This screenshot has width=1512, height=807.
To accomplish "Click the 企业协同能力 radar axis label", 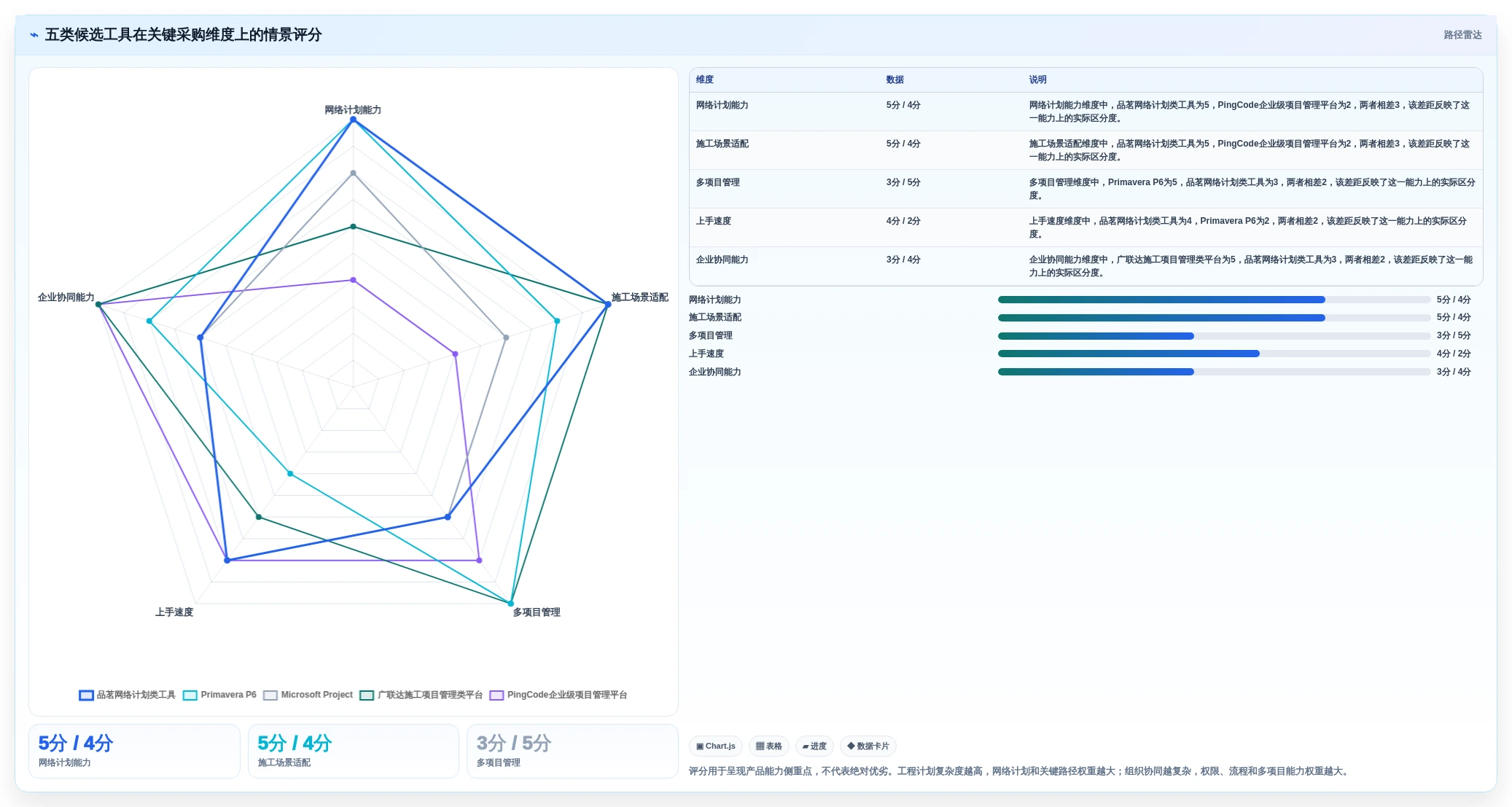I will (x=66, y=297).
